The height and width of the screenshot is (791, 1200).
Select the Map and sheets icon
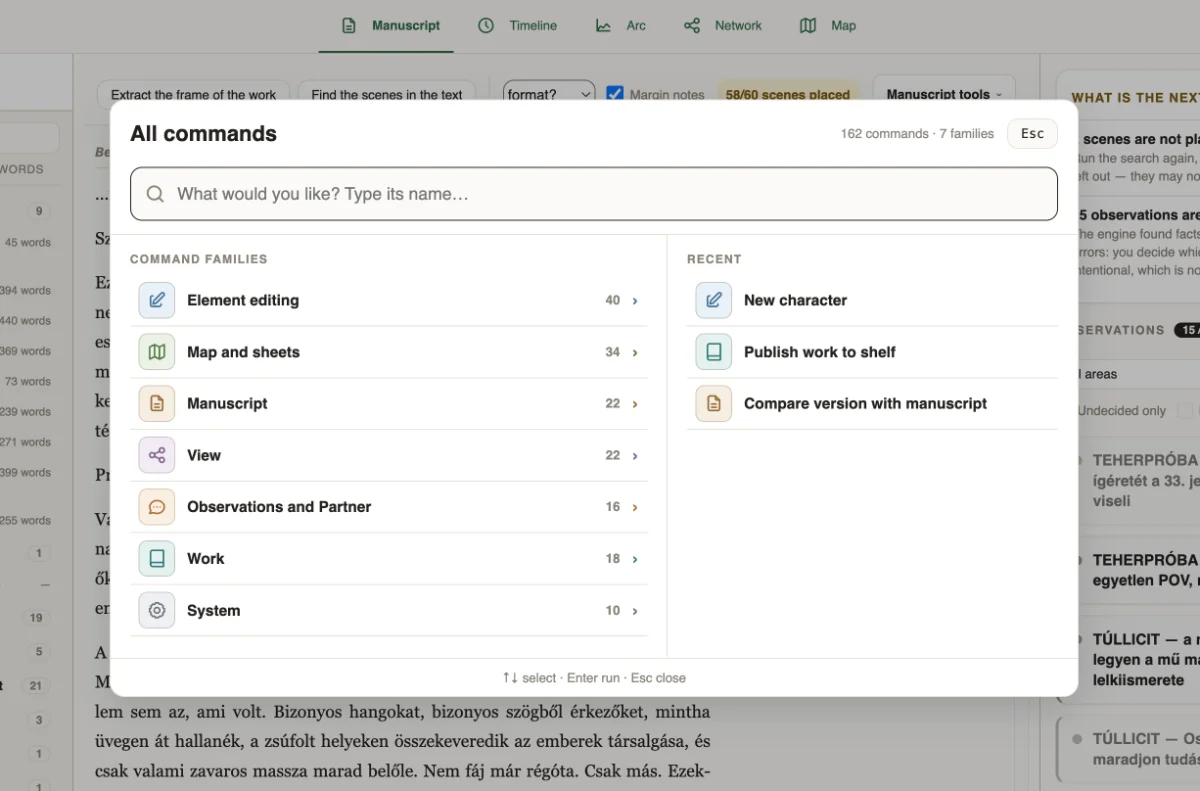[157, 352]
